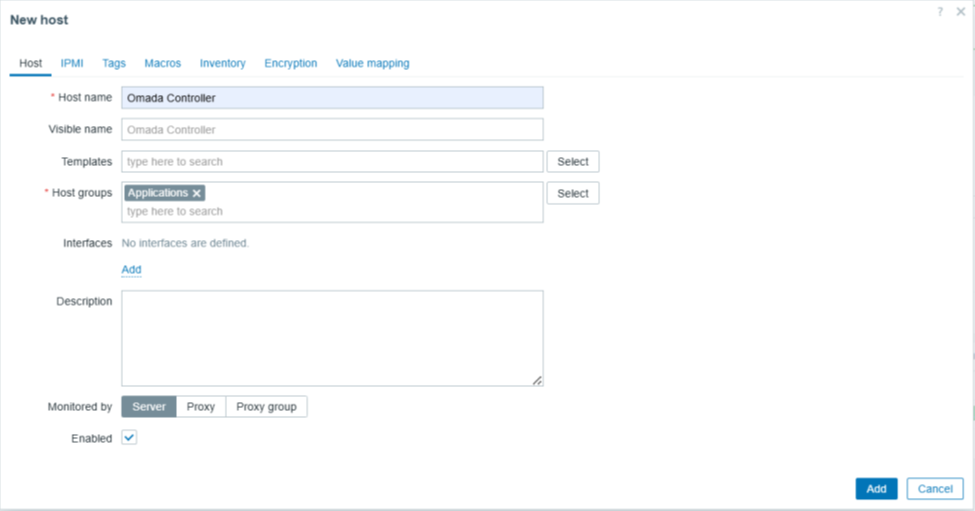Click the Cancel button

point(934,489)
